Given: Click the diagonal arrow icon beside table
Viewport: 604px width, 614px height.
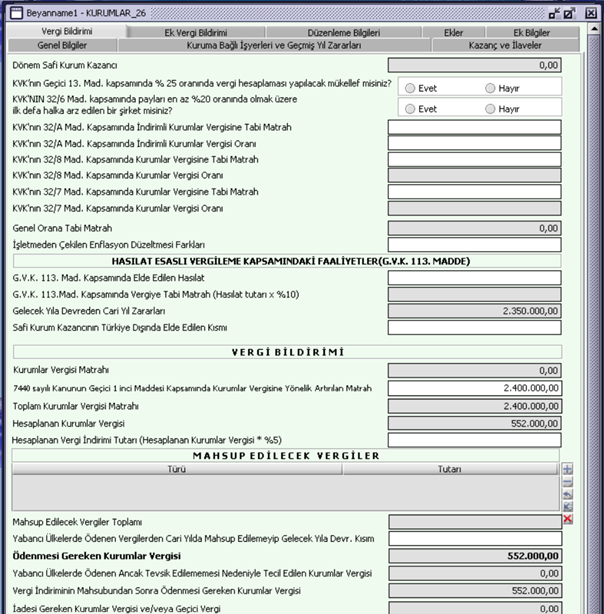Looking at the screenshot, I should click(x=567, y=507).
